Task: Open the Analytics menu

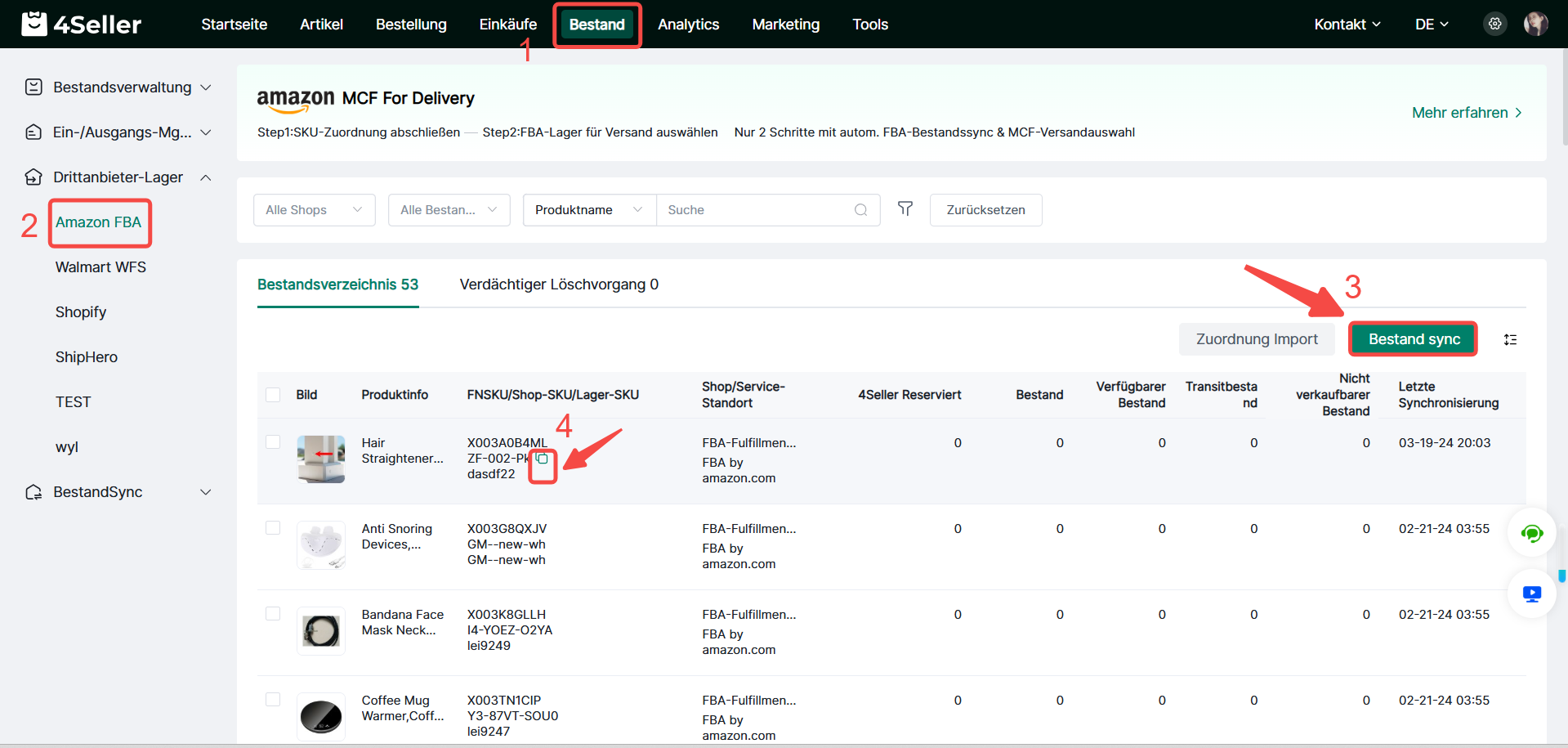Action: coord(688,25)
